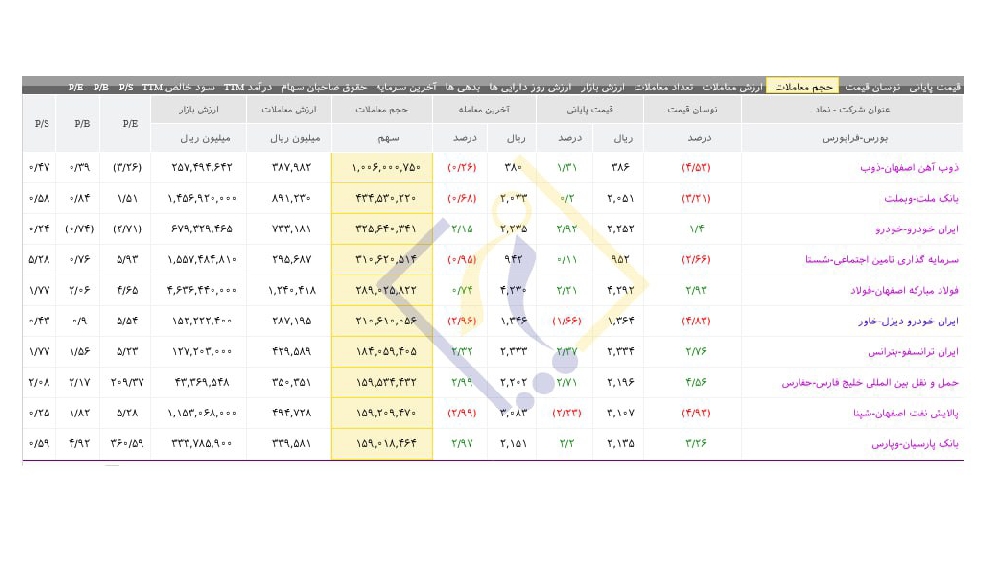Screen dimensions: 1000x563
Task: Open the حقوق صاحبان سهام tab
Action: coord(324,87)
